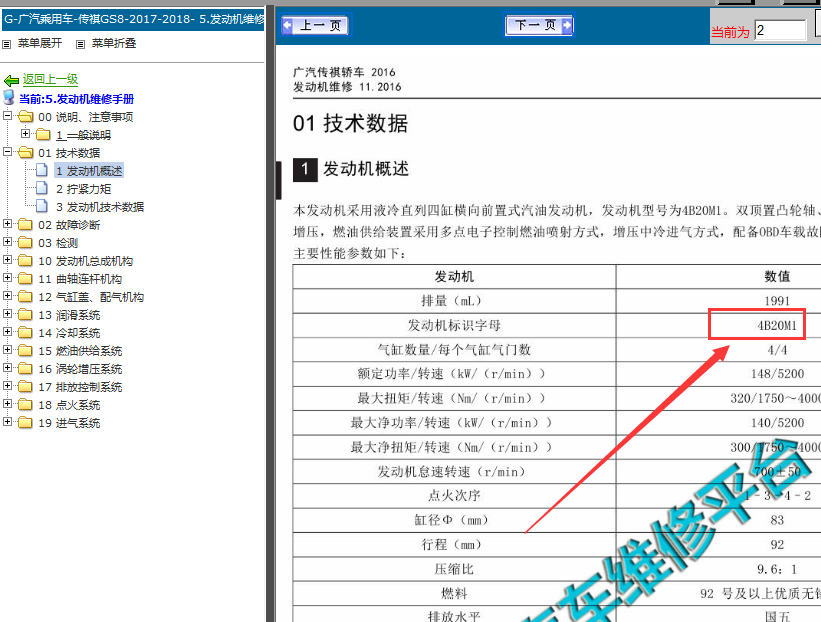Click the 148/5200 rated power value
This screenshot has height=622, width=821.
point(777,374)
